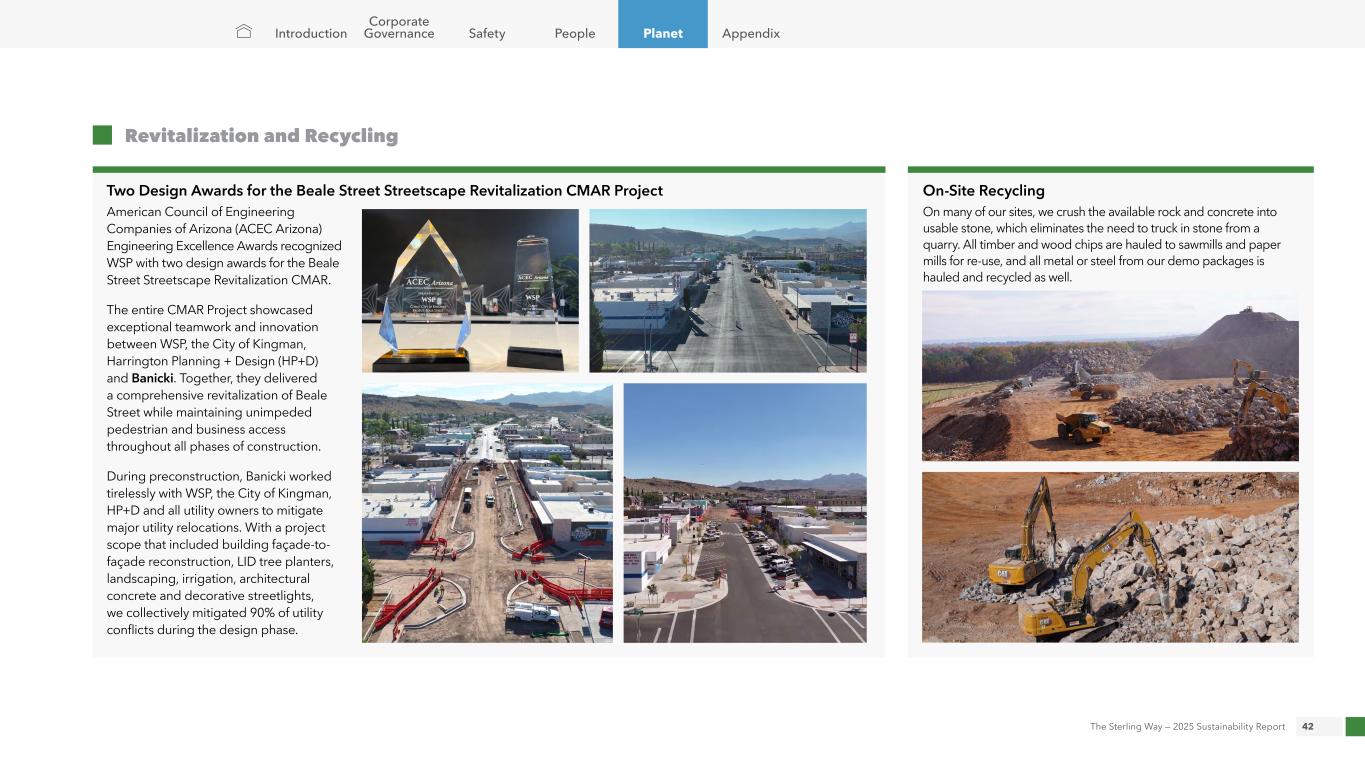
Task: View the Beale Street construction aerial photo
Action: click(x=487, y=513)
